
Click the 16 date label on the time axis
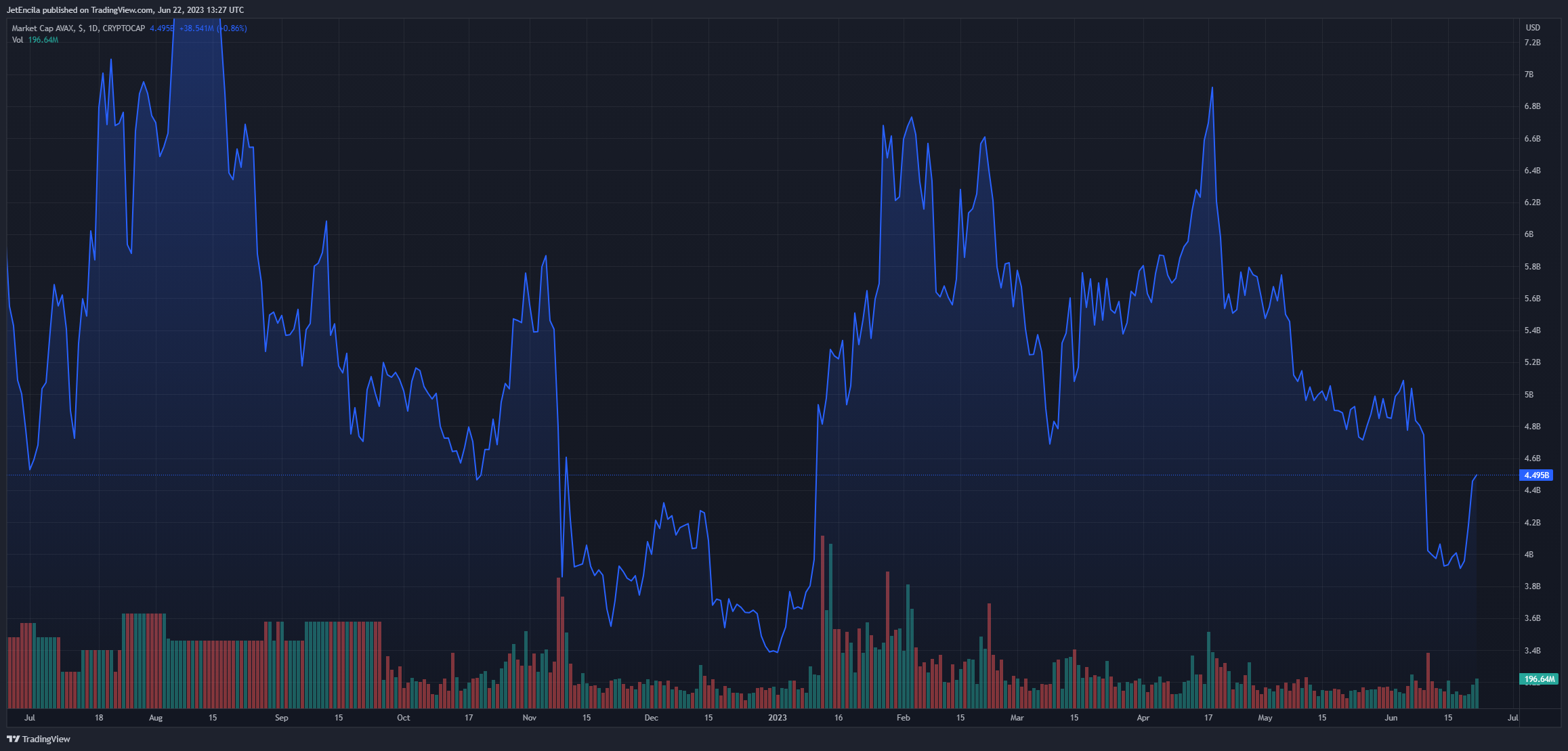point(839,718)
